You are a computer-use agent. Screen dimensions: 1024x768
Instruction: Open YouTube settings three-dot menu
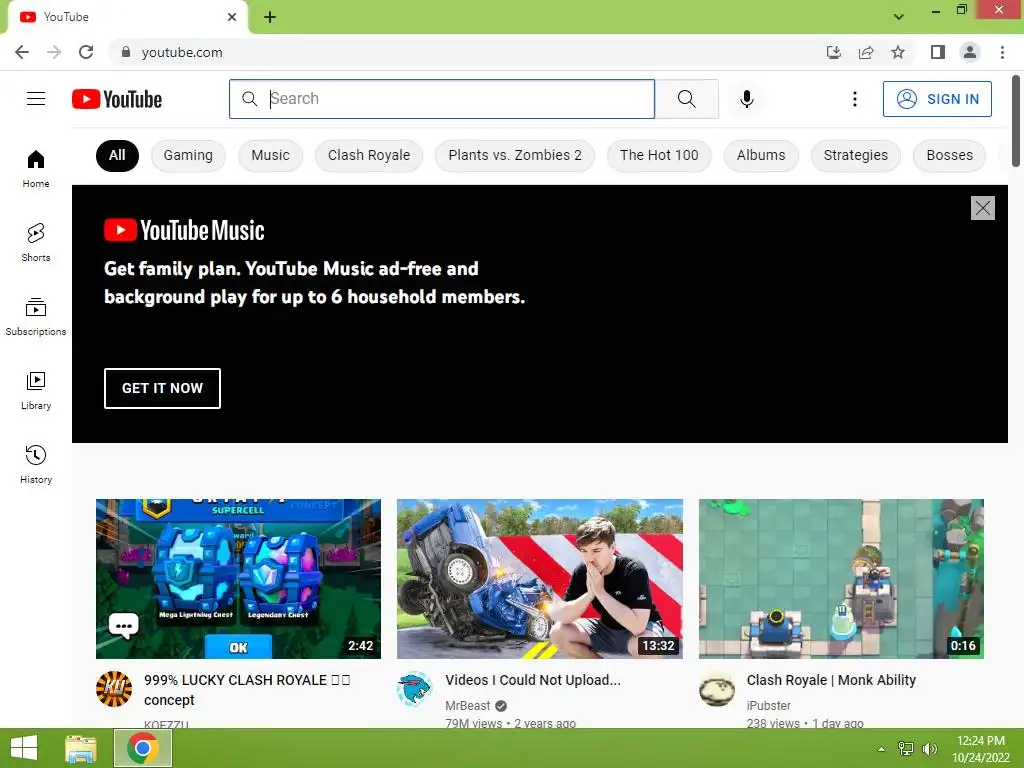point(854,99)
